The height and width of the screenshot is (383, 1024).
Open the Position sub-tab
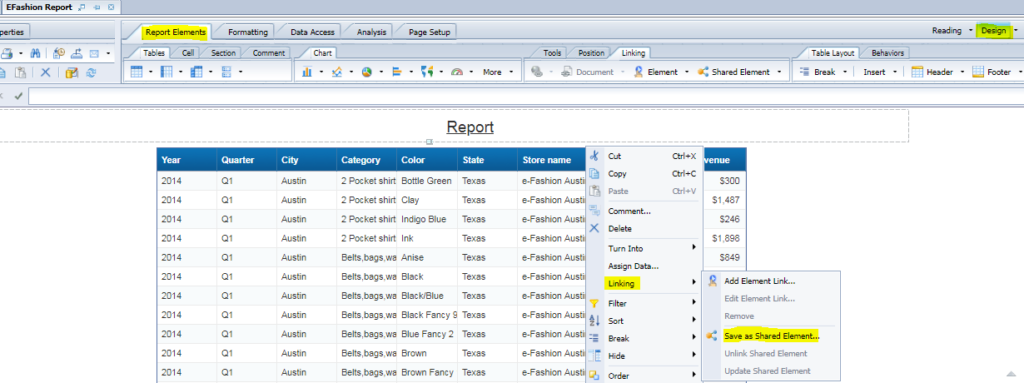tap(590, 53)
